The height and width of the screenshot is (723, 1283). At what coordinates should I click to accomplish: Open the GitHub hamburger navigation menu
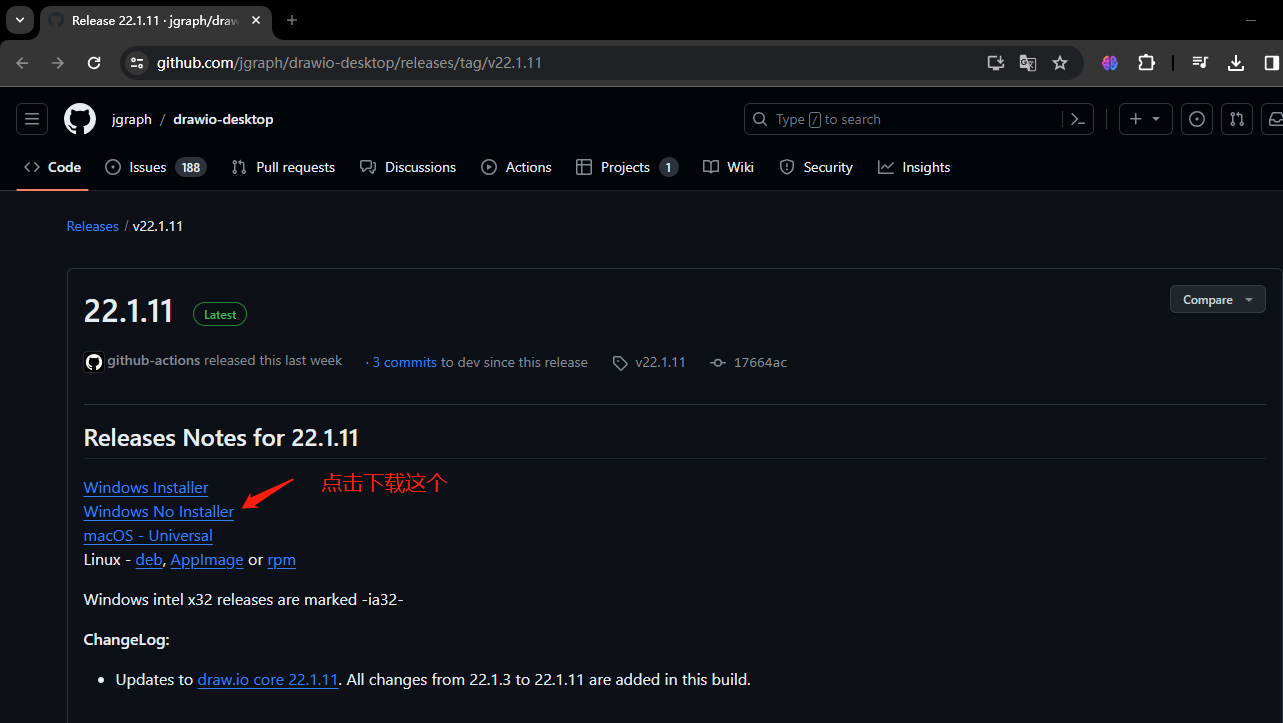(32, 119)
